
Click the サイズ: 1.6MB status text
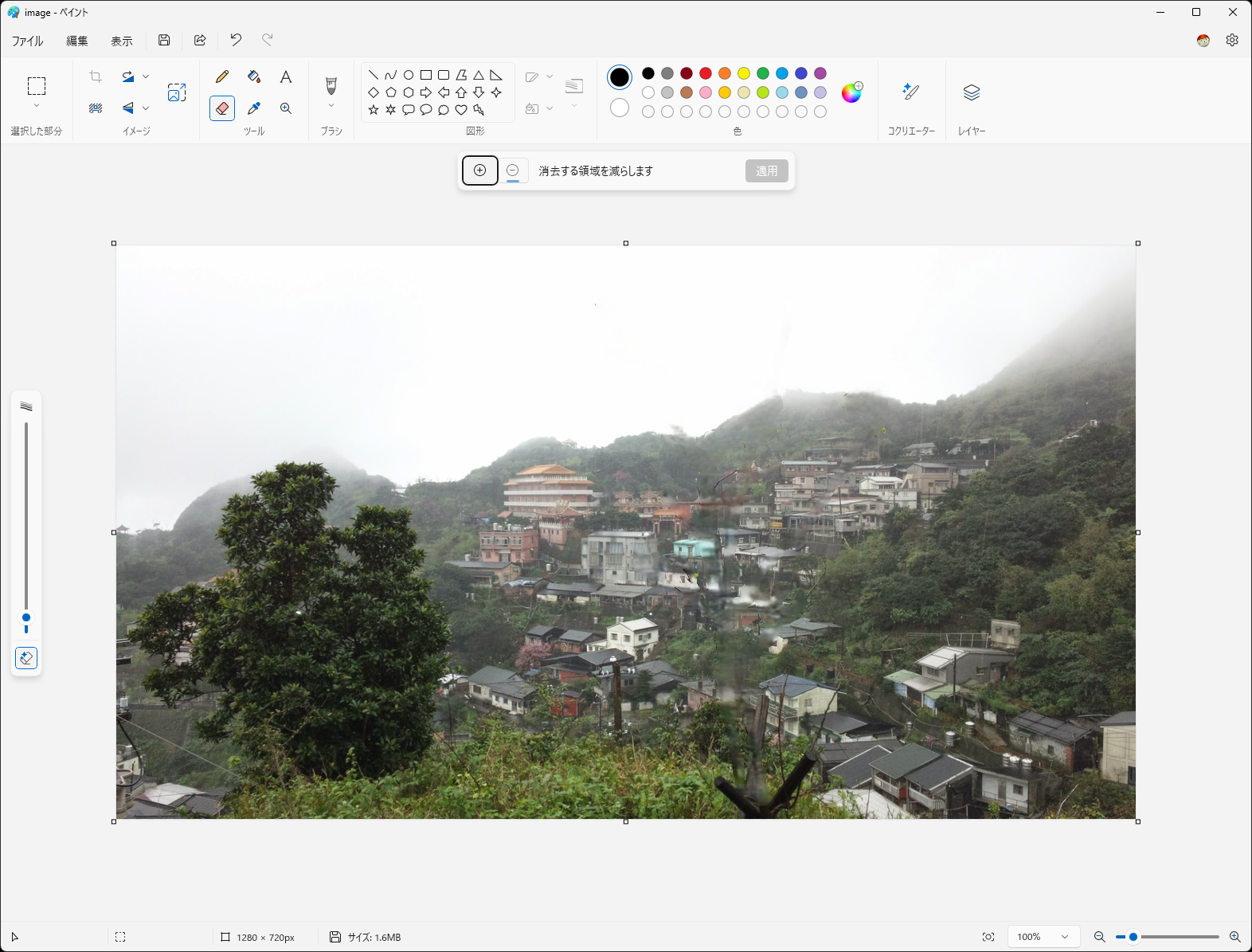374,938
